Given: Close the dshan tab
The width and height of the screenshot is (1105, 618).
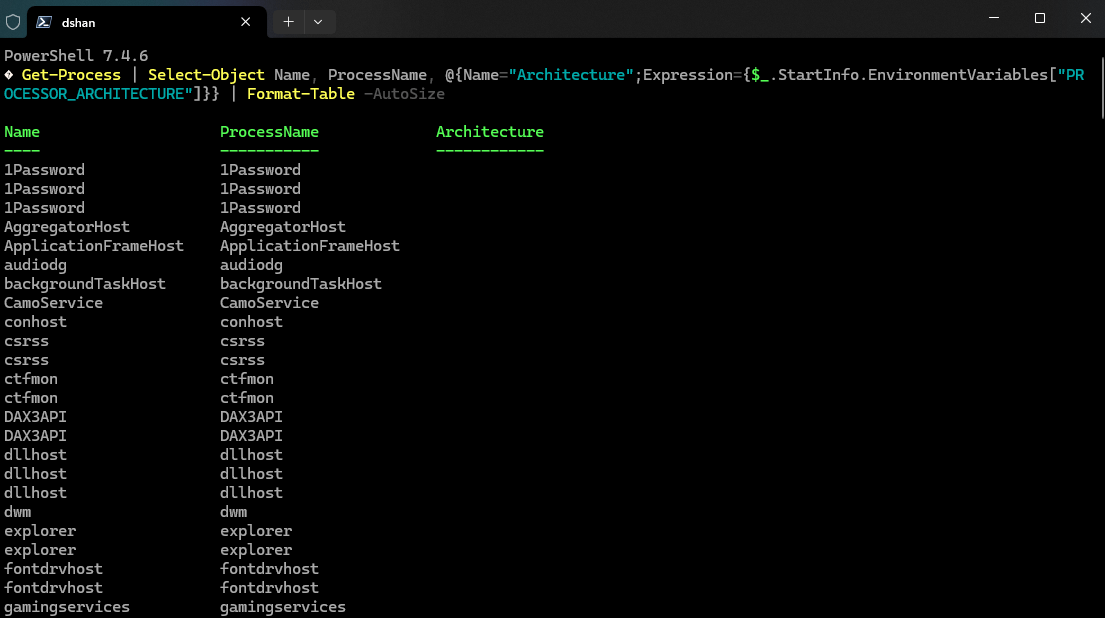Looking at the screenshot, I should (246, 21).
